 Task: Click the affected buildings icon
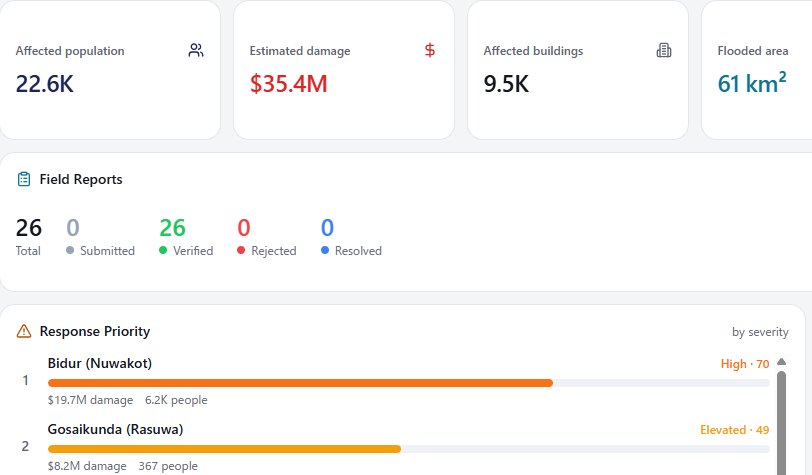click(x=664, y=50)
